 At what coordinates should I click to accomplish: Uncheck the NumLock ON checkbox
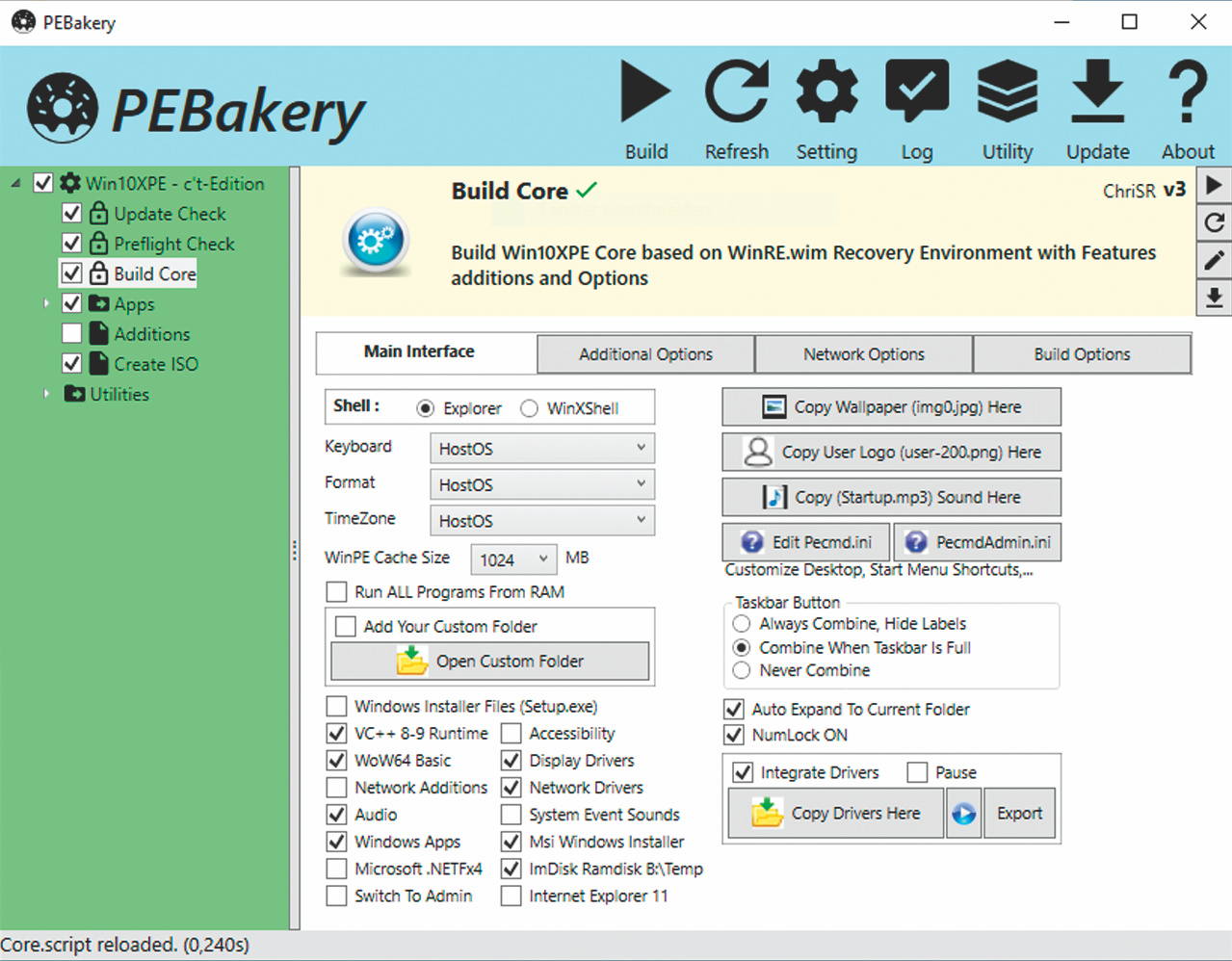(734, 735)
